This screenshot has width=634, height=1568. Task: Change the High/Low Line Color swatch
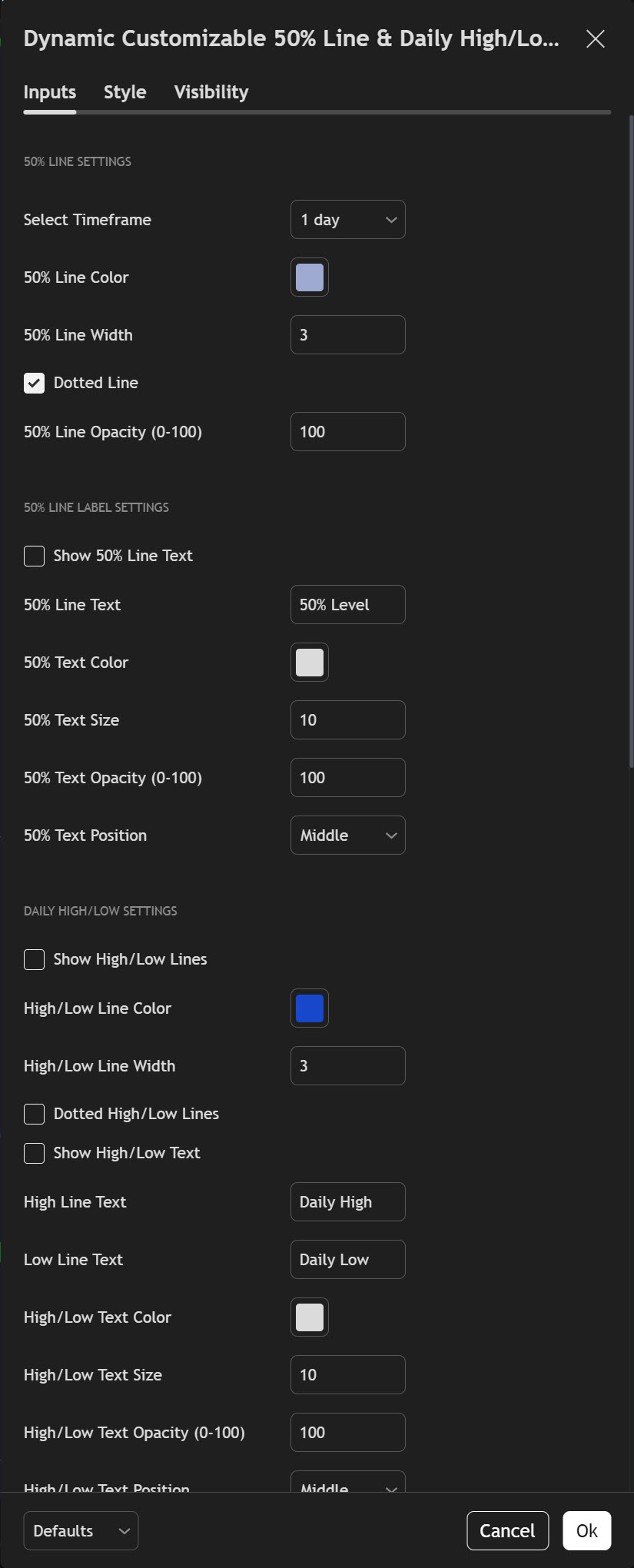coord(310,1008)
